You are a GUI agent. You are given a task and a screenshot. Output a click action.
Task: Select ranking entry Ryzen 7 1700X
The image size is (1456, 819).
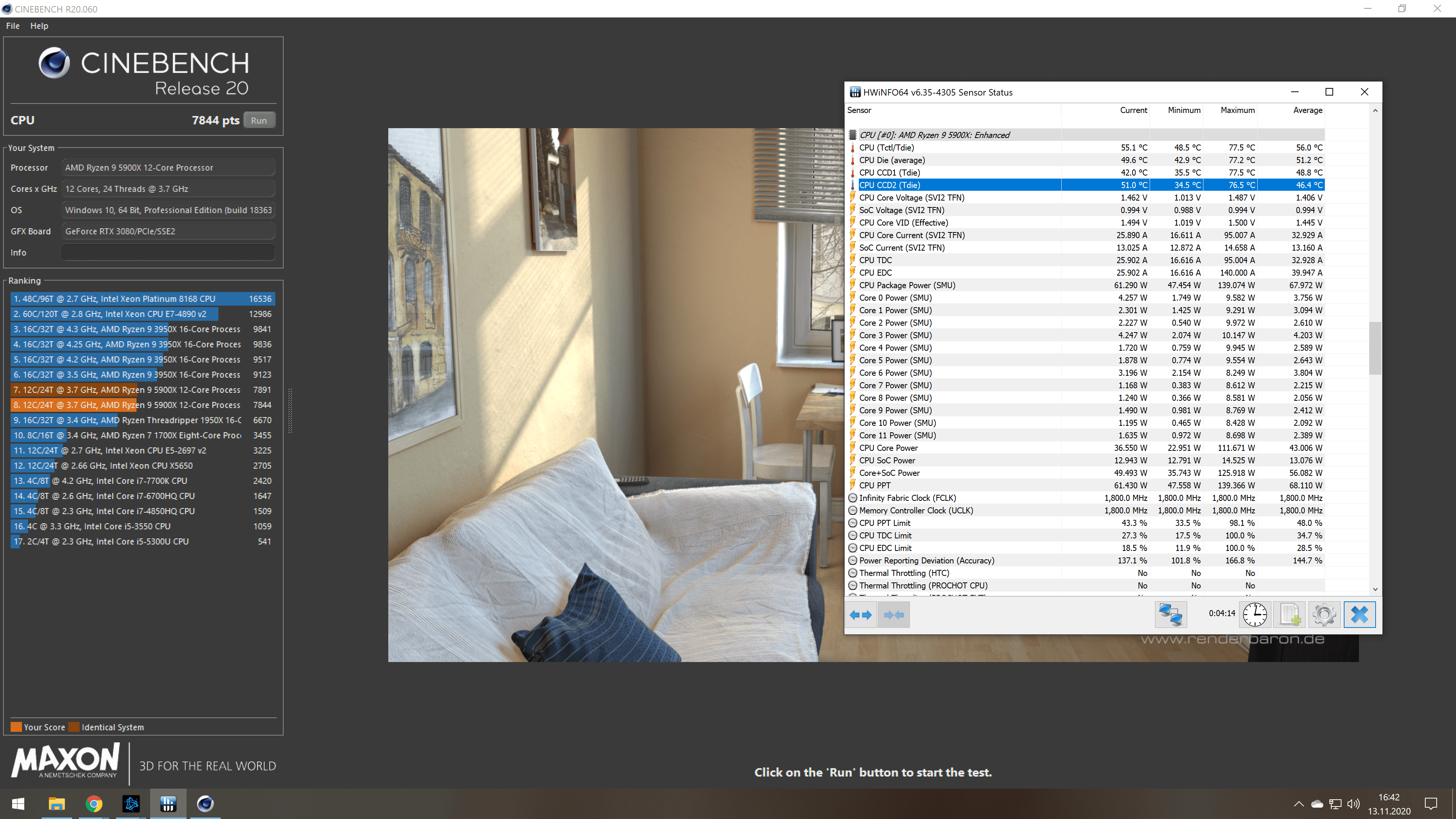(x=143, y=435)
